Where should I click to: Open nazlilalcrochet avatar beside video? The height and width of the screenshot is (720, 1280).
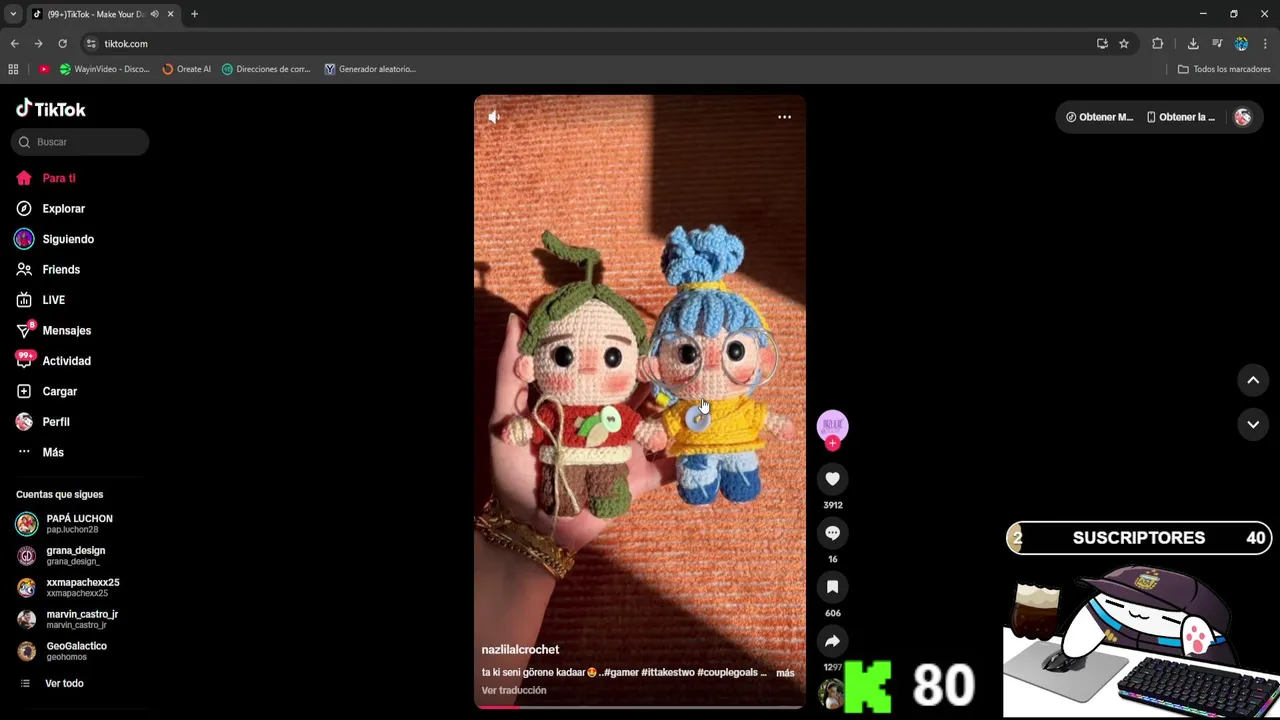[x=832, y=425]
